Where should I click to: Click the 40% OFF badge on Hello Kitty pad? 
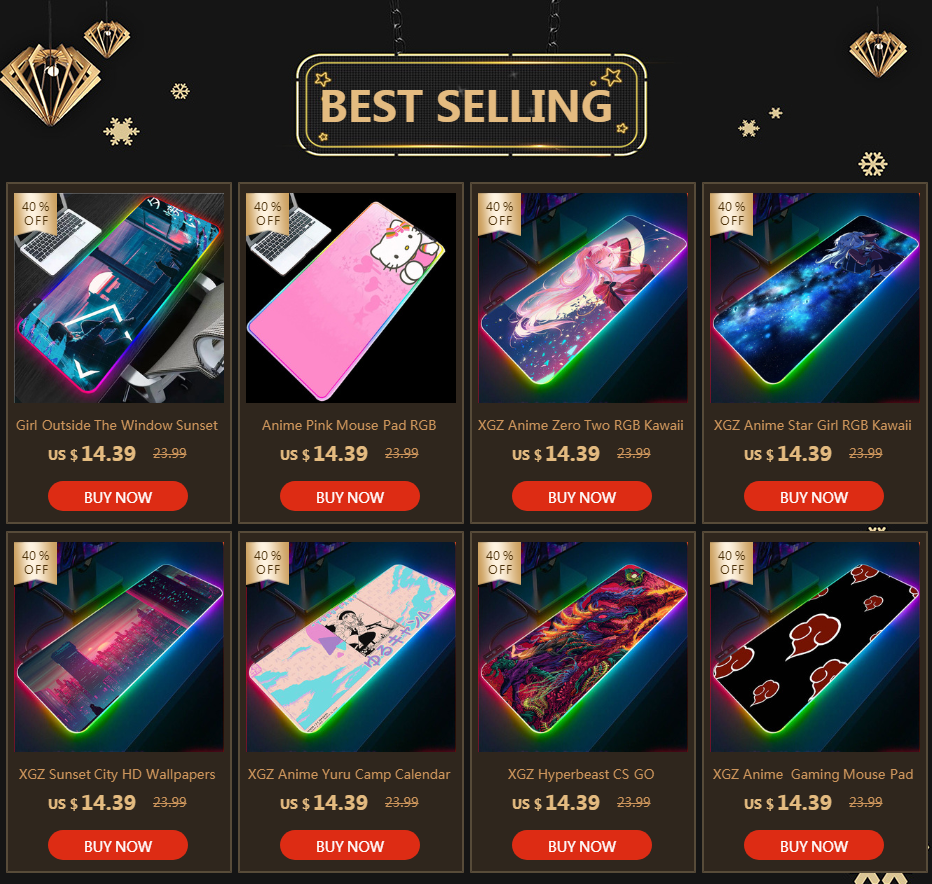[267, 214]
